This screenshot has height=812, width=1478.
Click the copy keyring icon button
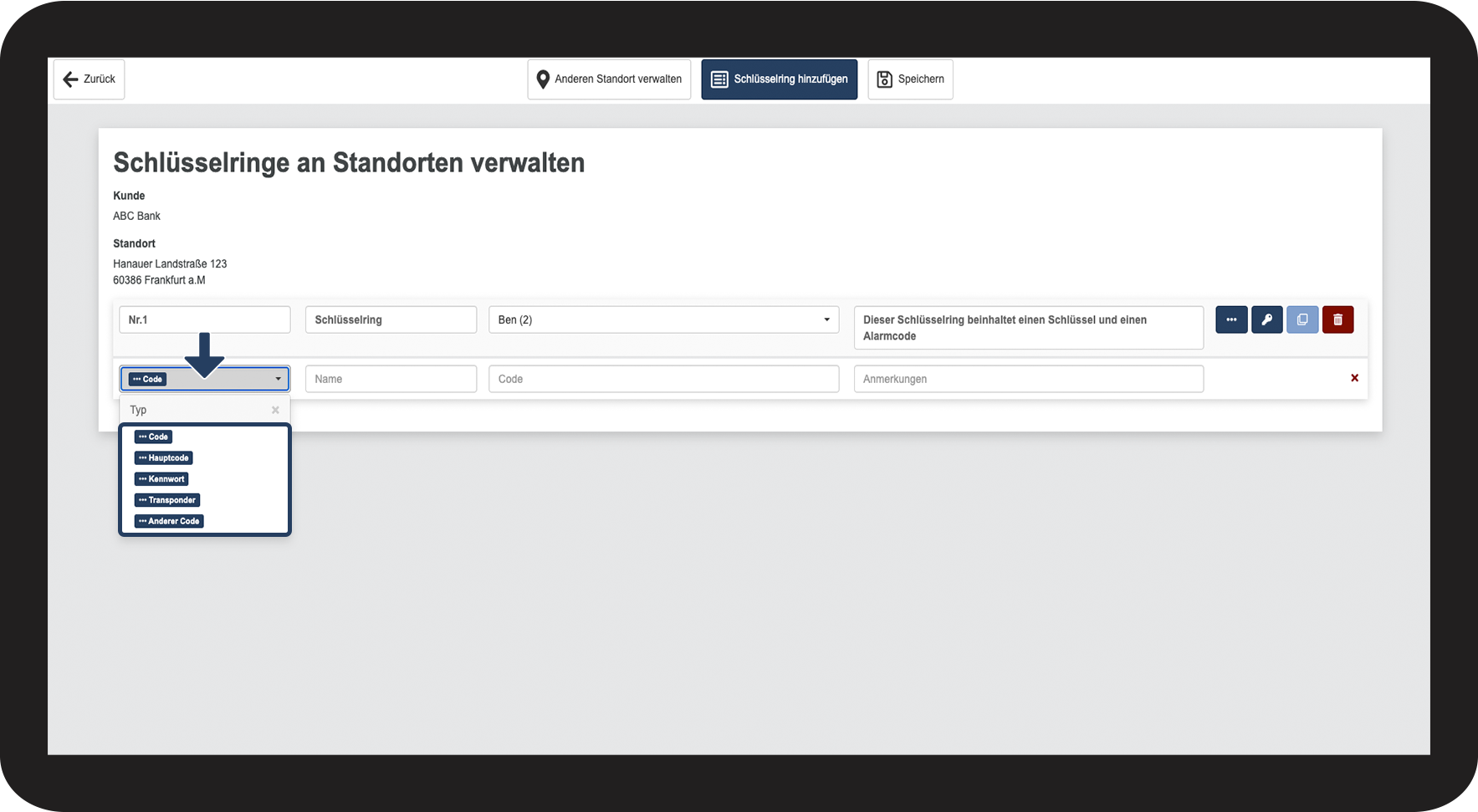pos(1302,319)
